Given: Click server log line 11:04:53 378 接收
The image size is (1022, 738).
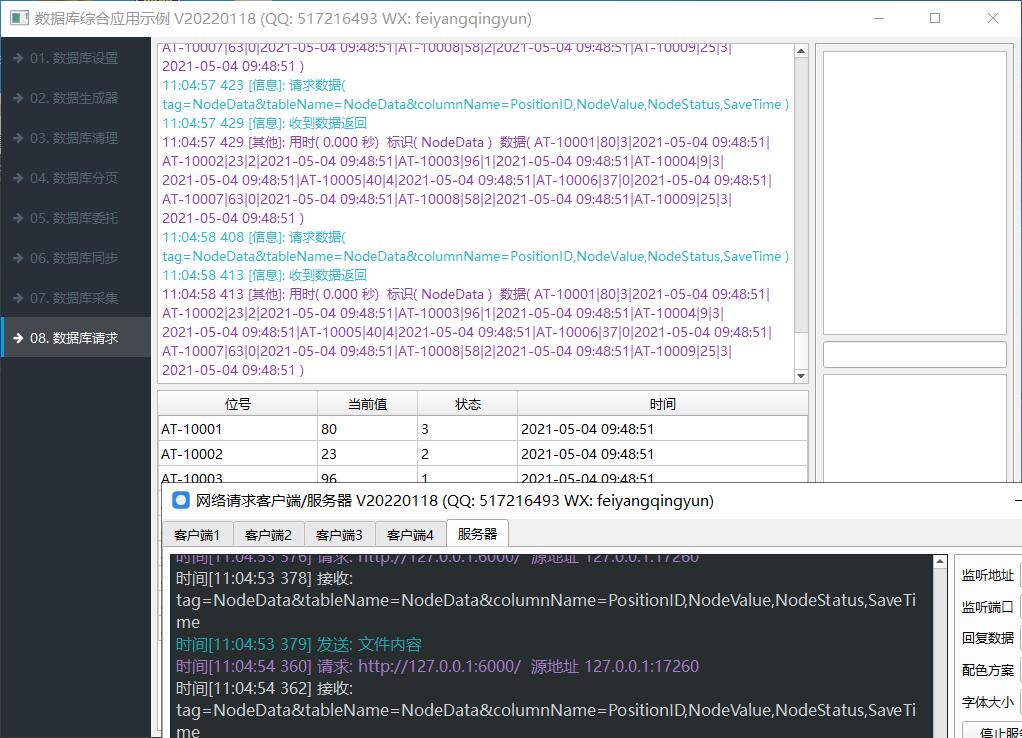Looking at the screenshot, I should [265, 578].
